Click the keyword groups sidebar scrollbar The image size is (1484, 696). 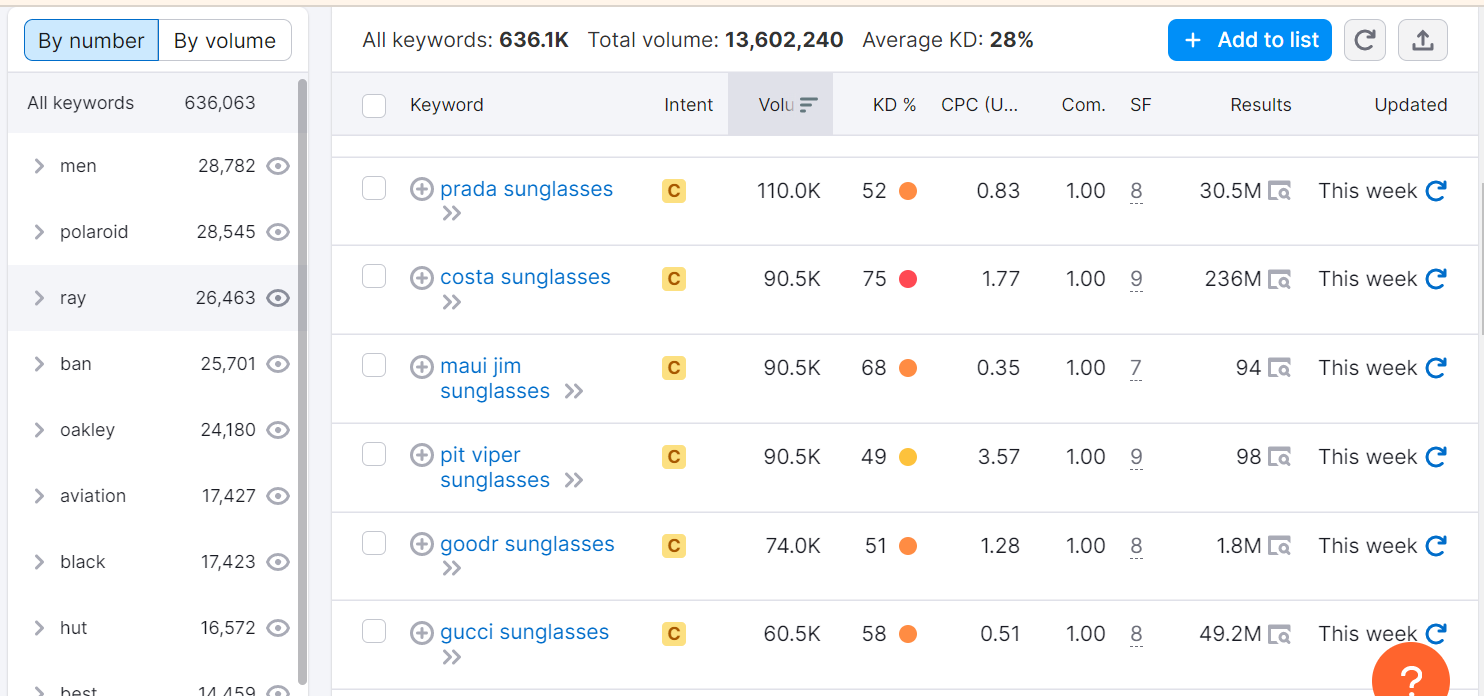point(302,380)
